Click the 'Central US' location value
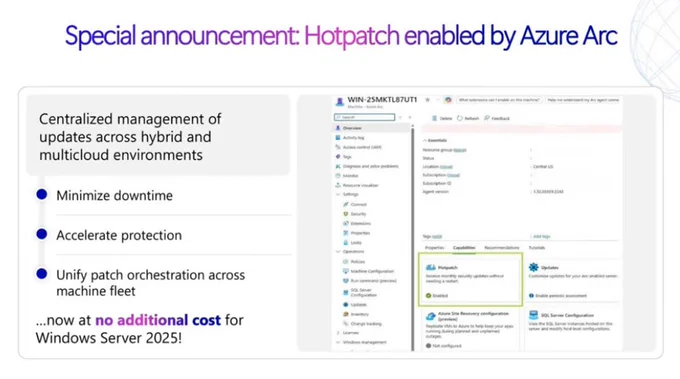Image resolution: width=680 pixels, height=379 pixels. click(543, 167)
